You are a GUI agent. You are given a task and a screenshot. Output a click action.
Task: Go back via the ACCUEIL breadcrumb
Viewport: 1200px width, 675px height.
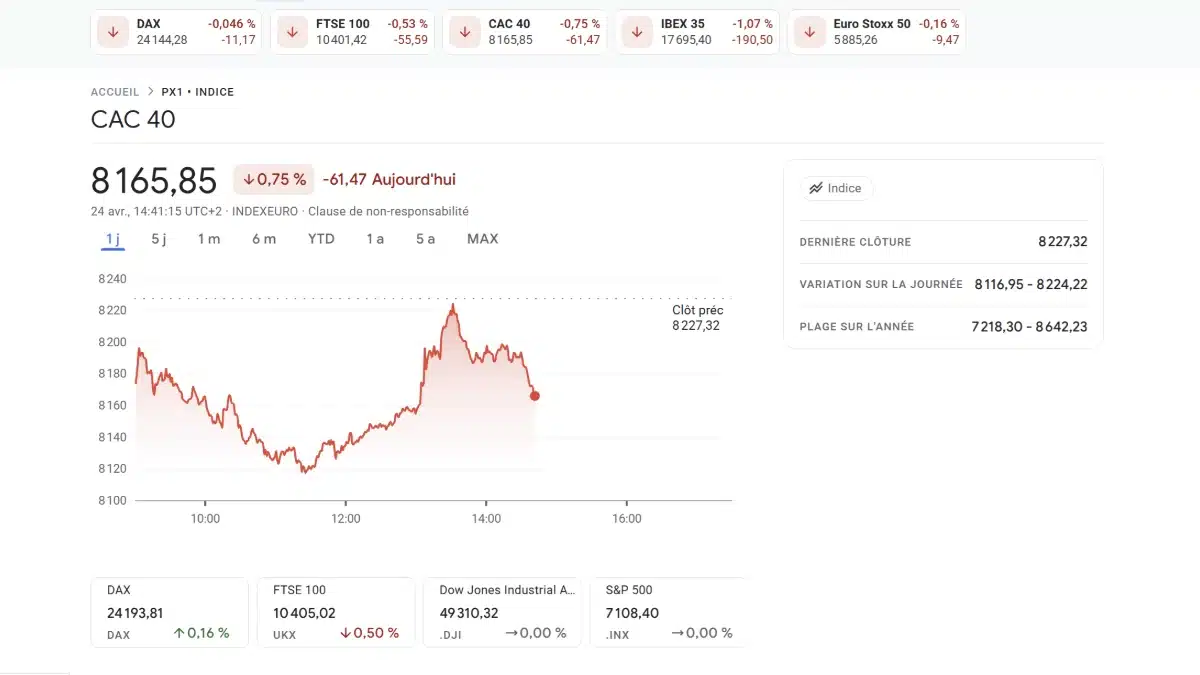tap(114, 91)
